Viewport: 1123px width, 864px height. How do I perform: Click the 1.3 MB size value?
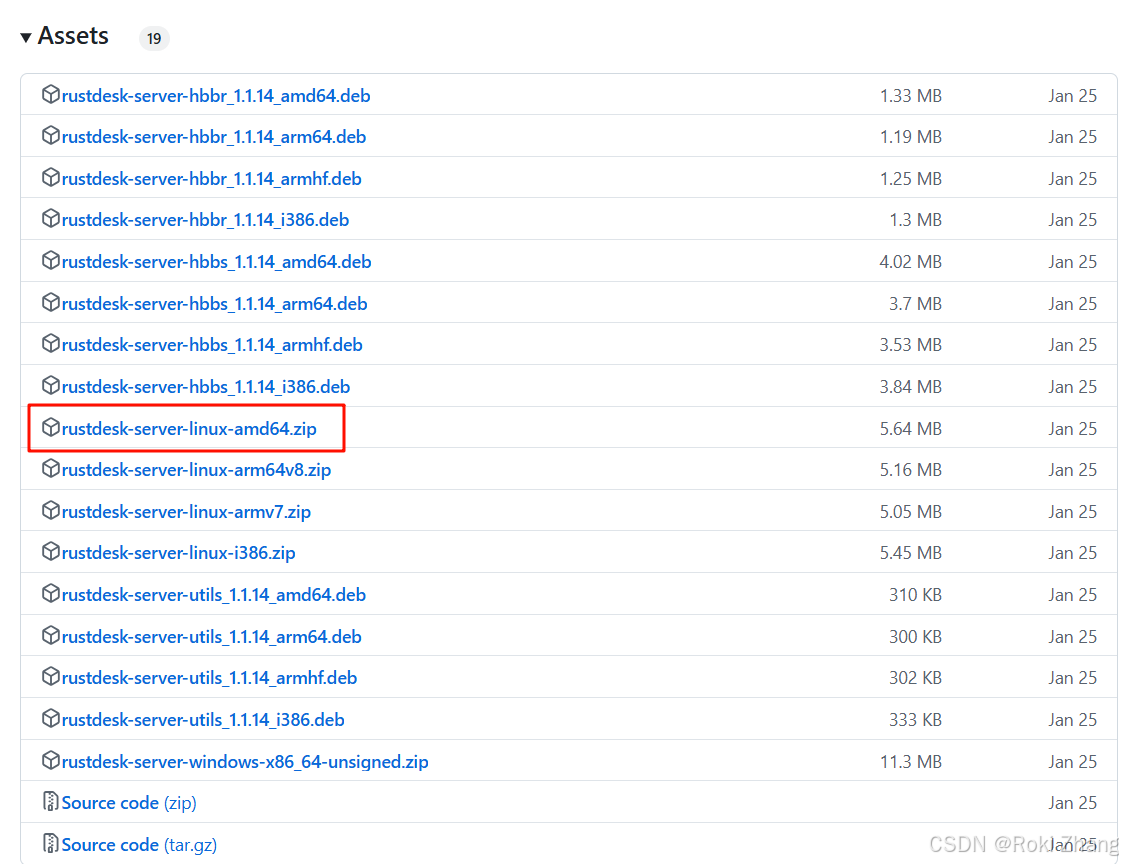coord(915,220)
